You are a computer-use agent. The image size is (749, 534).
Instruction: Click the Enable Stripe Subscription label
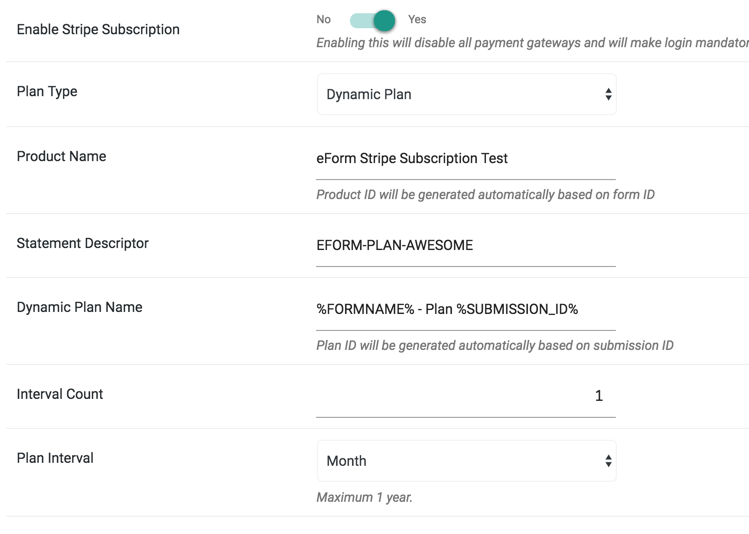98,30
